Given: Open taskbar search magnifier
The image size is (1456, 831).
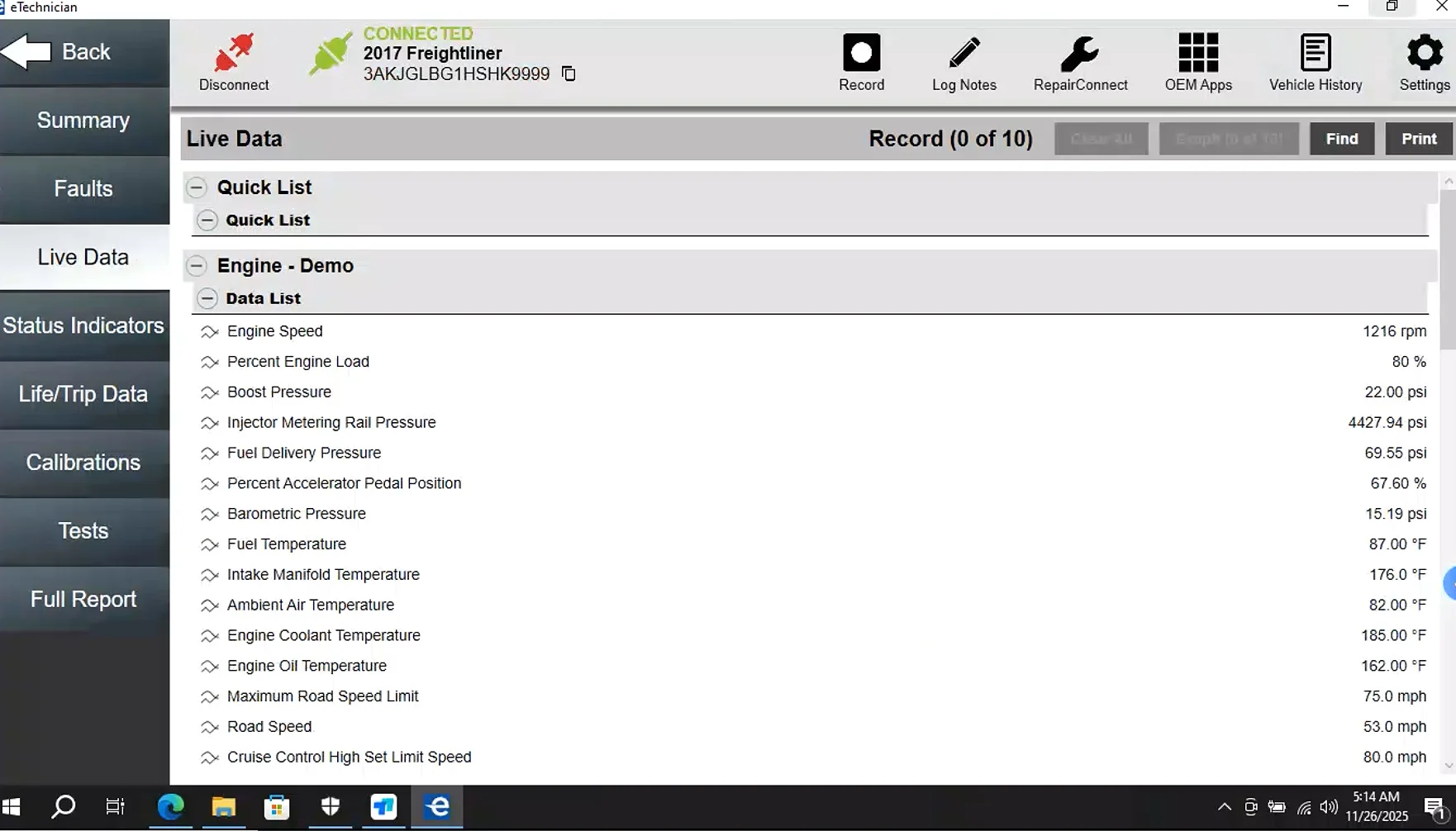Looking at the screenshot, I should click(x=63, y=807).
